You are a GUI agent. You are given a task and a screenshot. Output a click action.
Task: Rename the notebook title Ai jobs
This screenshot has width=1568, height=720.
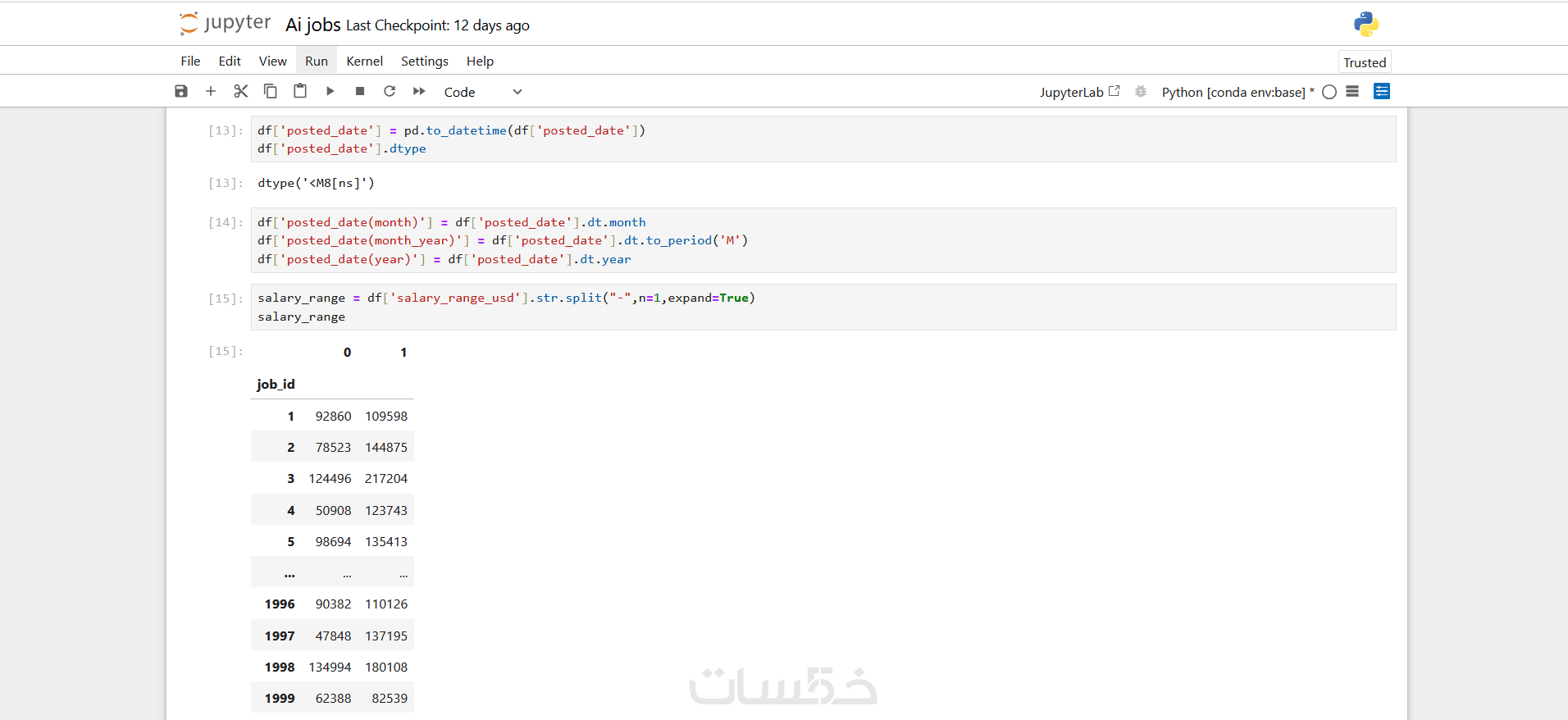click(312, 25)
